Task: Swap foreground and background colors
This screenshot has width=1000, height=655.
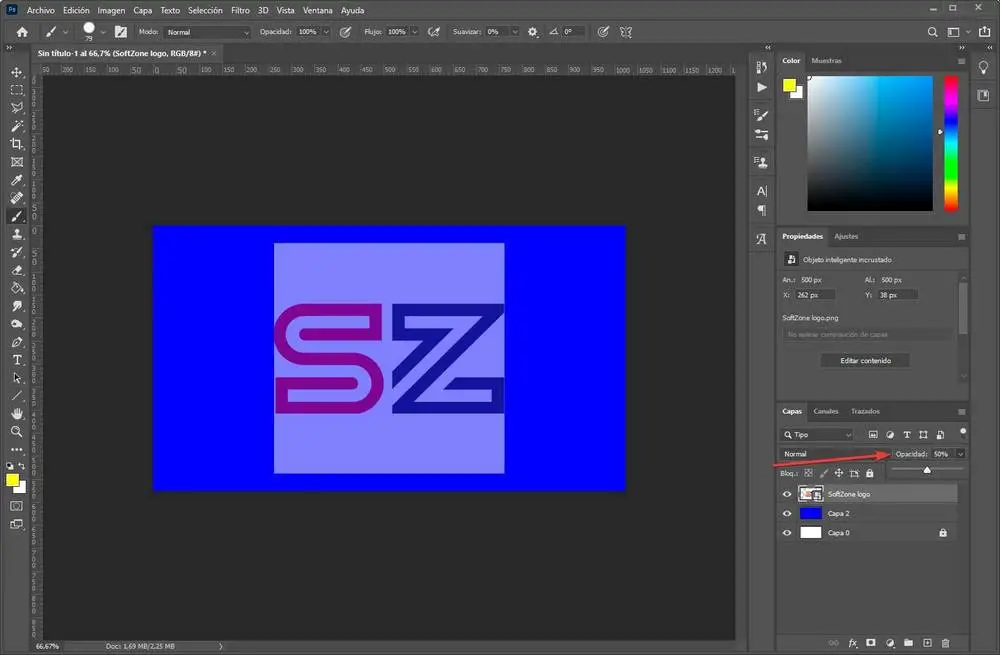Action: click(21, 466)
